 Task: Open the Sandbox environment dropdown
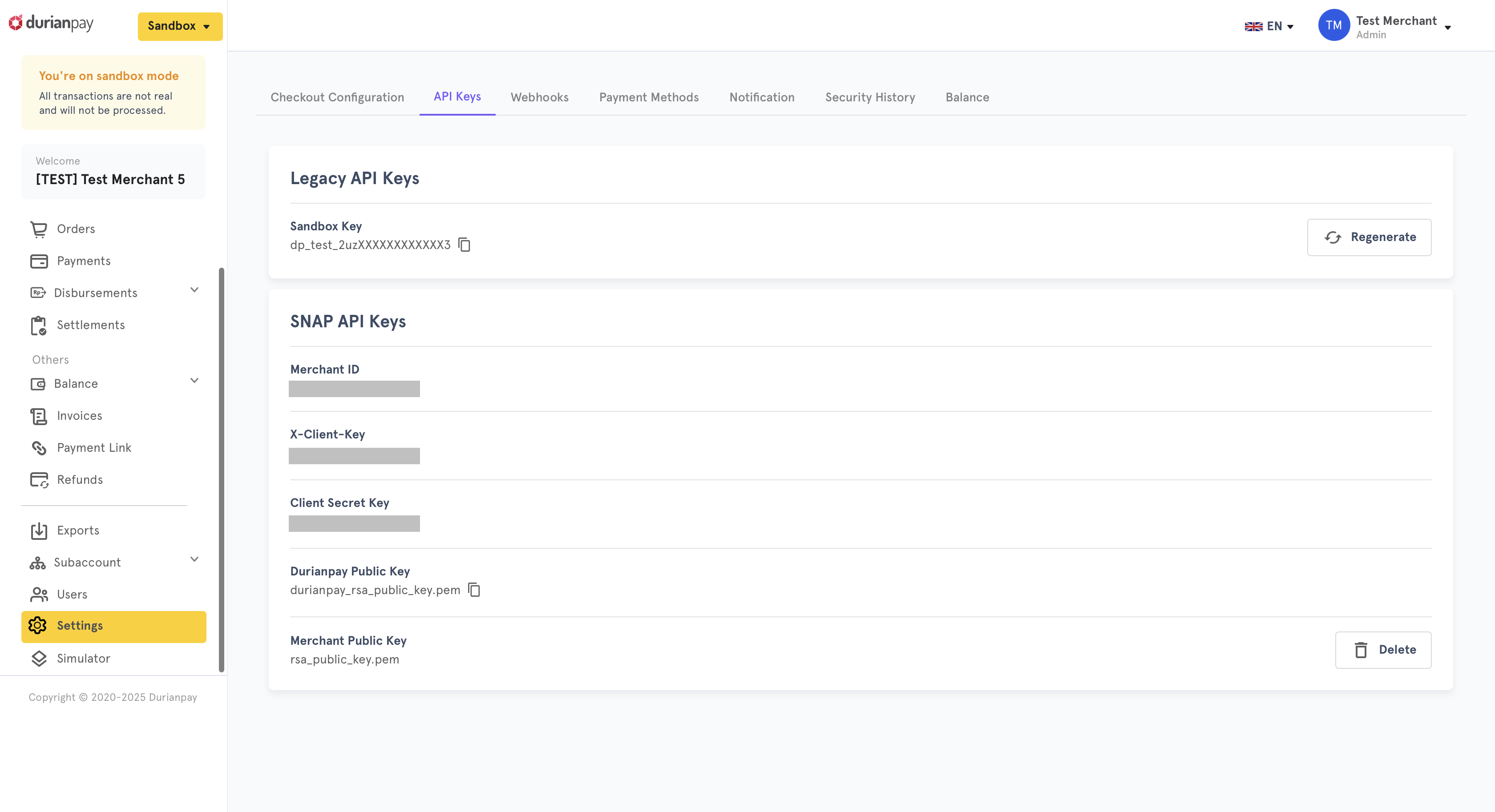pyautogui.click(x=180, y=26)
